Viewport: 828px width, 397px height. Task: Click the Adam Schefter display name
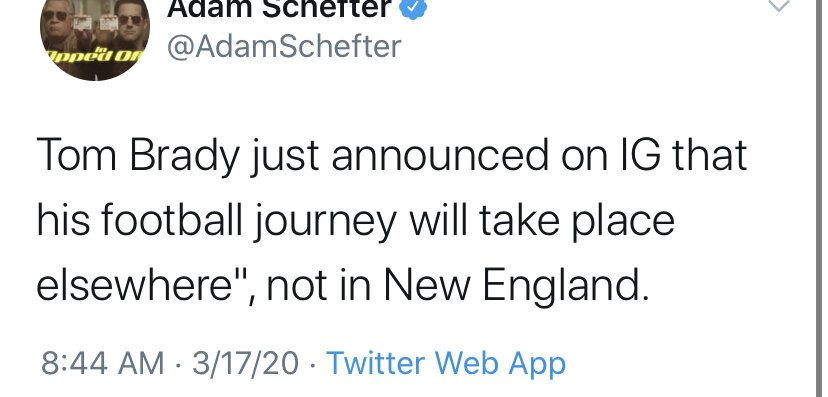[280, 9]
